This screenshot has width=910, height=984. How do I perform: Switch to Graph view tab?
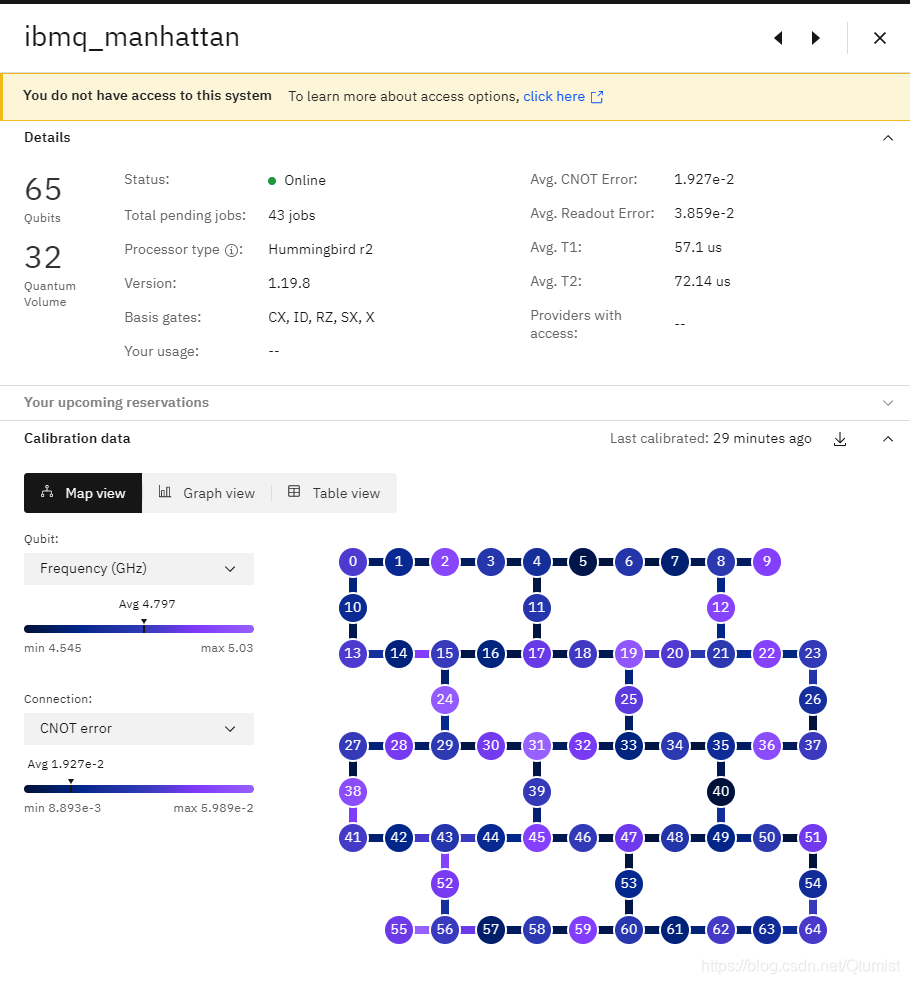[207, 493]
